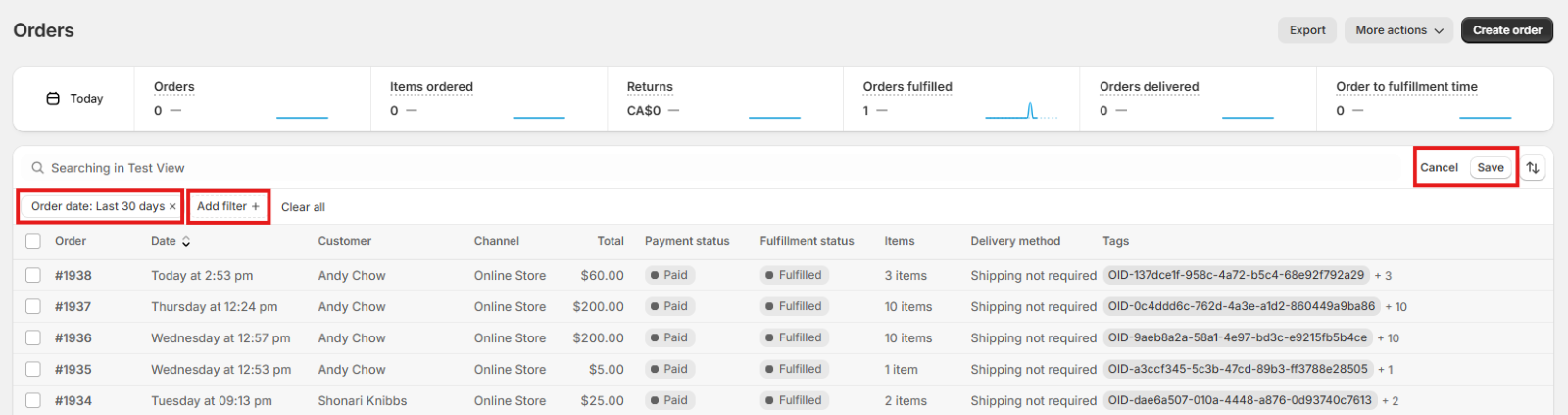This screenshot has height=415, width=1568.
Task: Tick the checkbox for order #1934
Action: pyautogui.click(x=33, y=401)
